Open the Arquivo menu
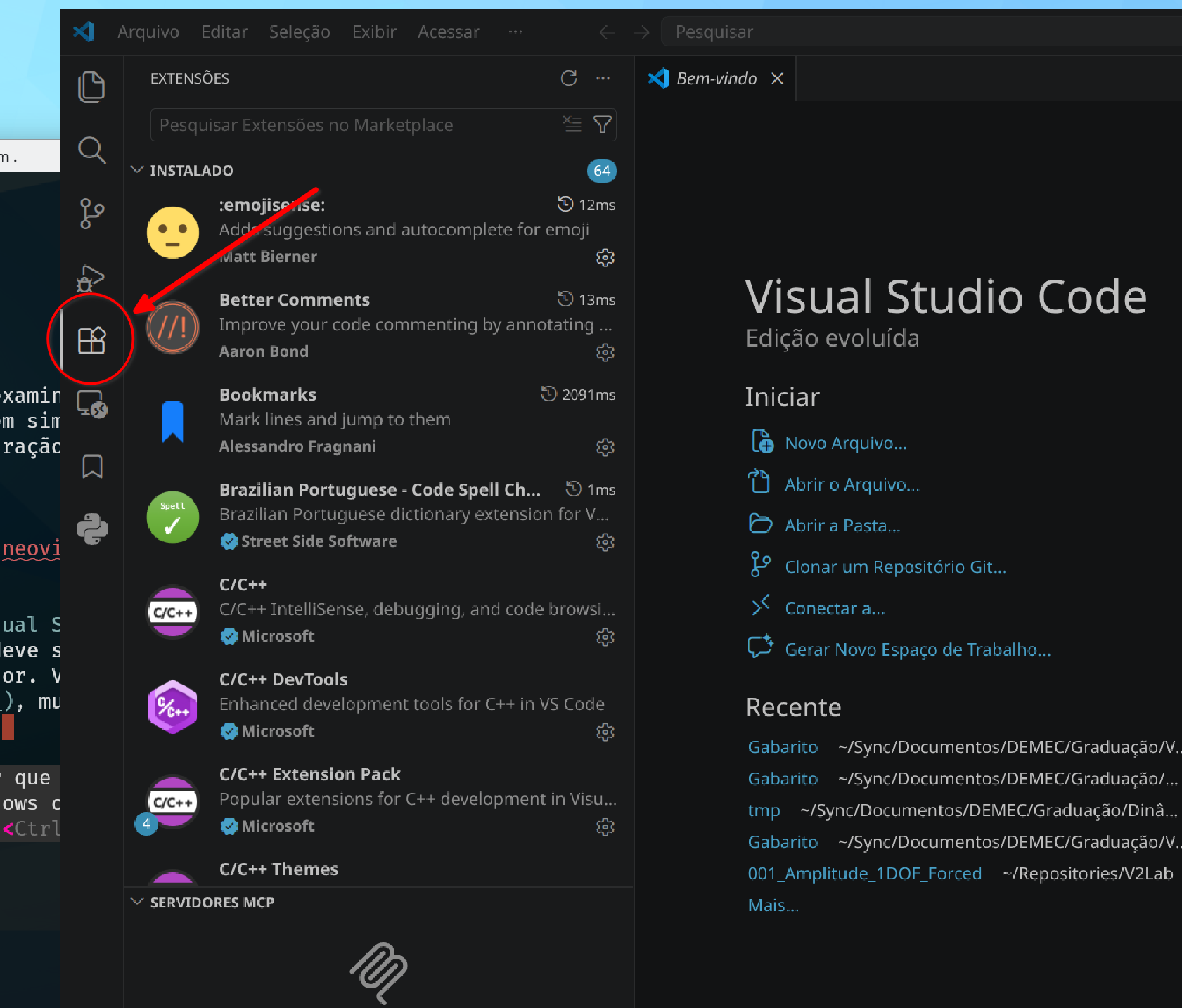Screen dimensions: 1182x1008 148,32
